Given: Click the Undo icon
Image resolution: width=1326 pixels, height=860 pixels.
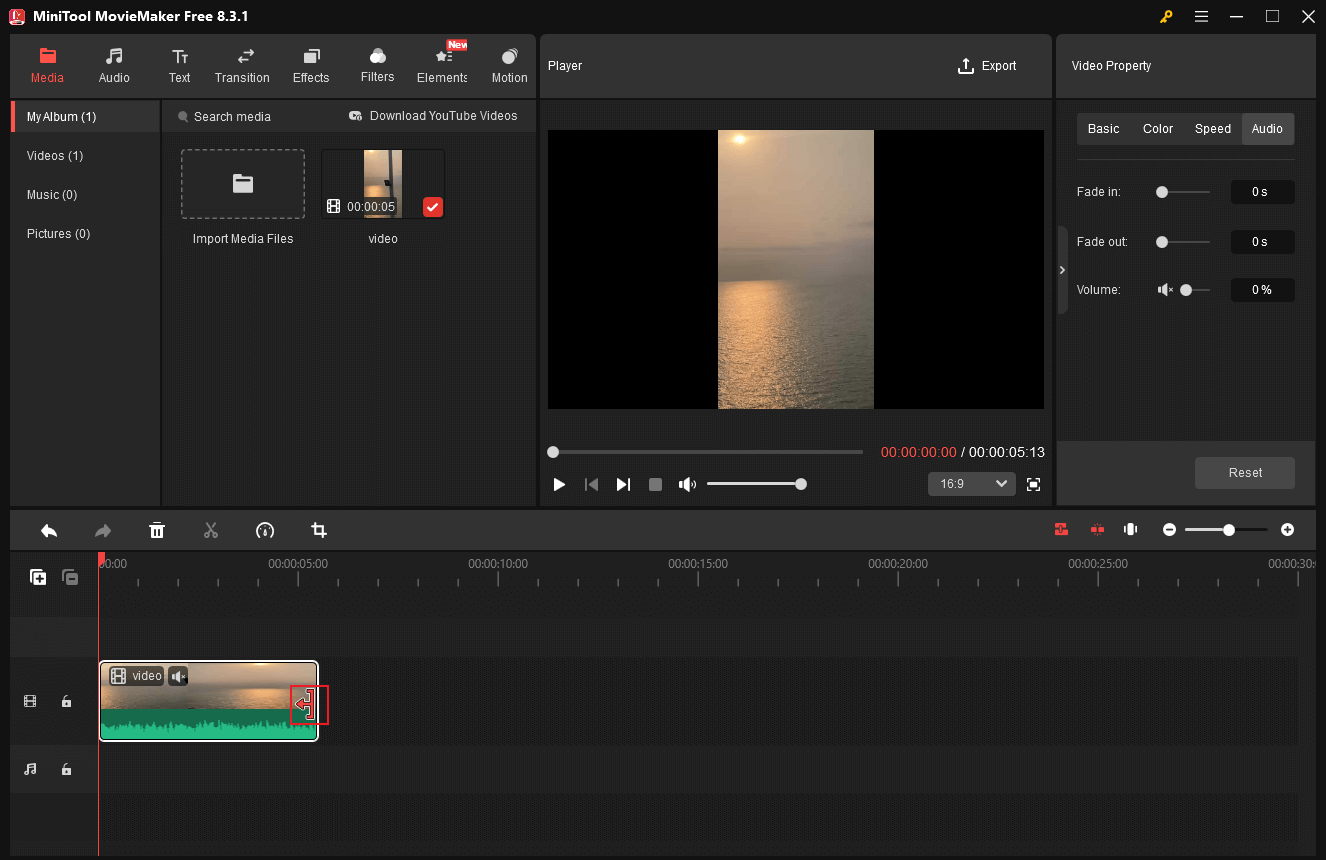Looking at the screenshot, I should 49,530.
